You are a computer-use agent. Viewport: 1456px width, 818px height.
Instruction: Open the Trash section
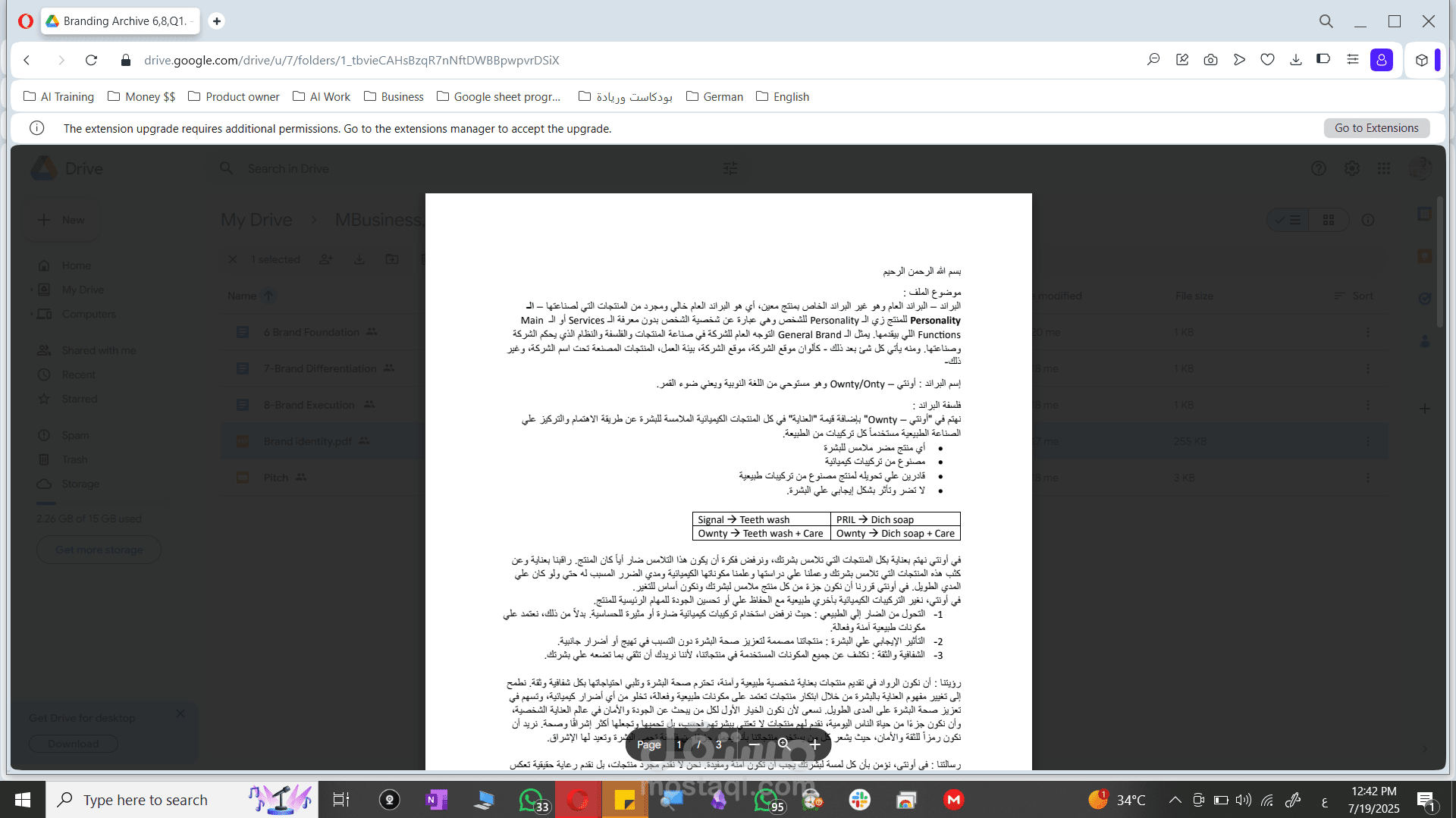(74, 459)
